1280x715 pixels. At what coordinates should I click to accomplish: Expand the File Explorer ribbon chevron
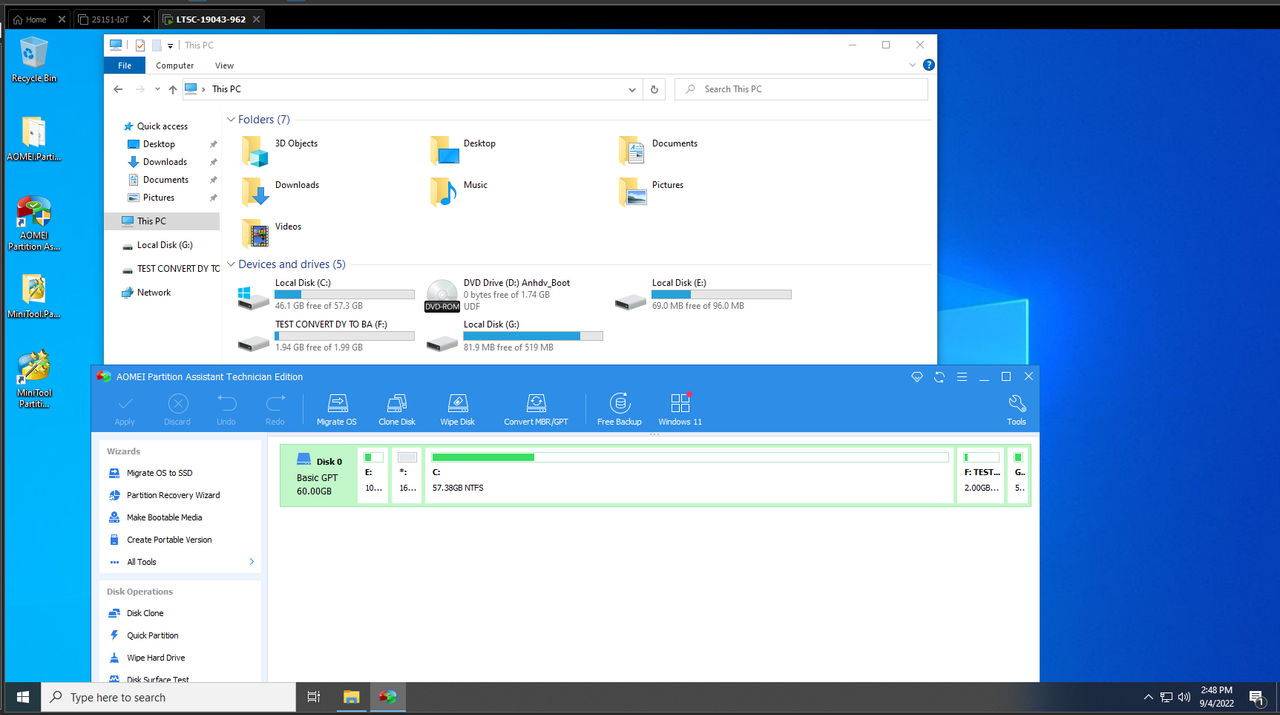coord(912,65)
